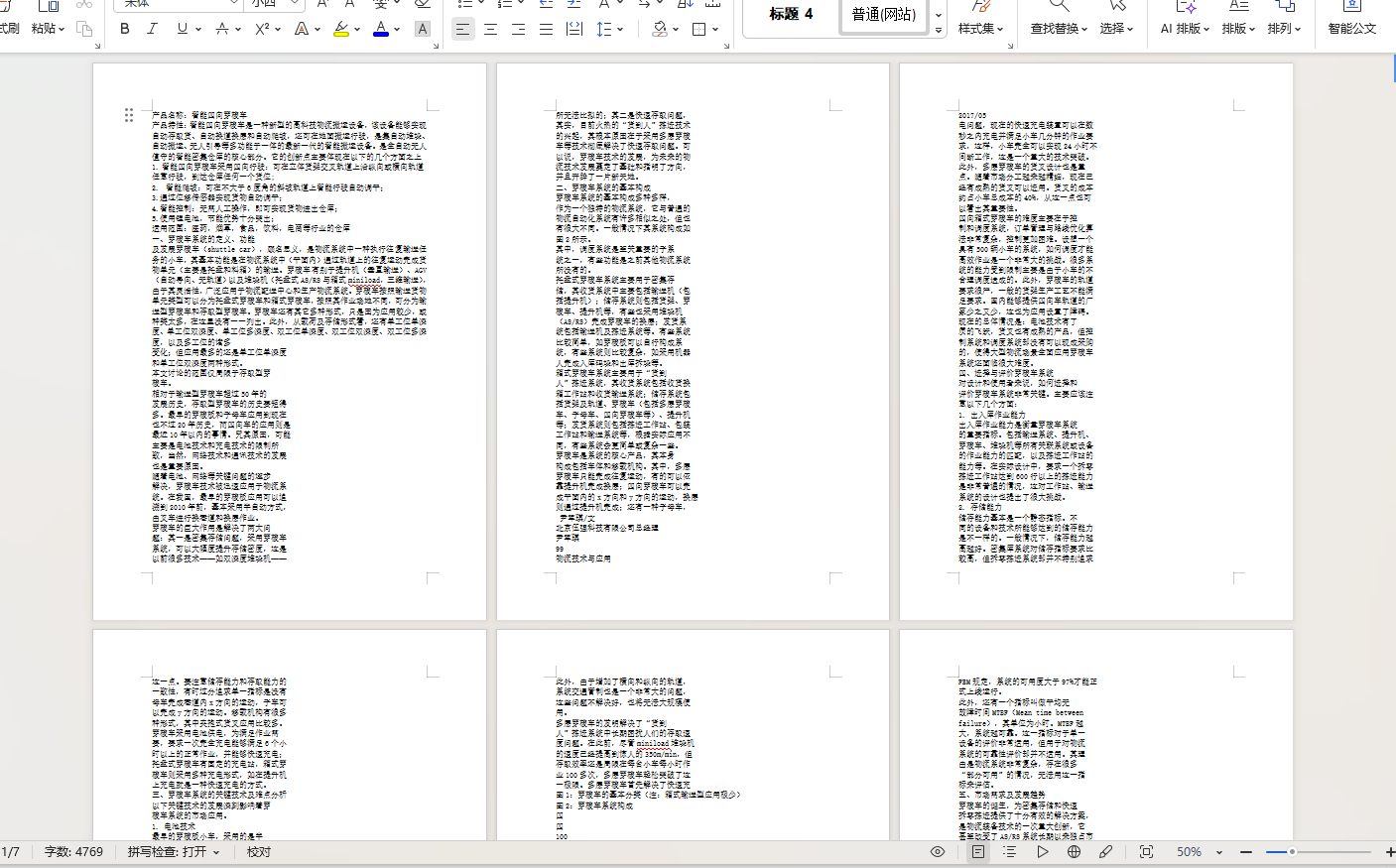Click the first page thumbnail
The width and height of the screenshot is (1396, 868).
(290, 342)
